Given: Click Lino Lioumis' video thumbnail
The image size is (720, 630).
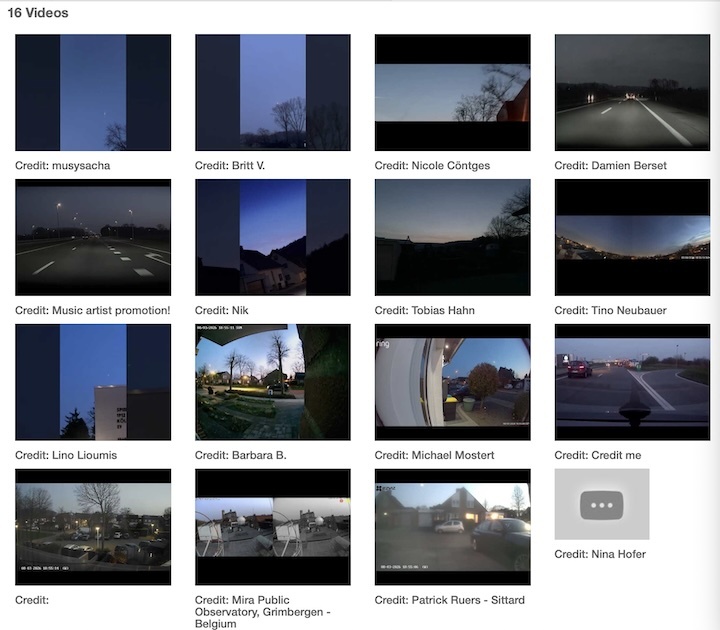Looking at the screenshot, I should (x=93, y=383).
